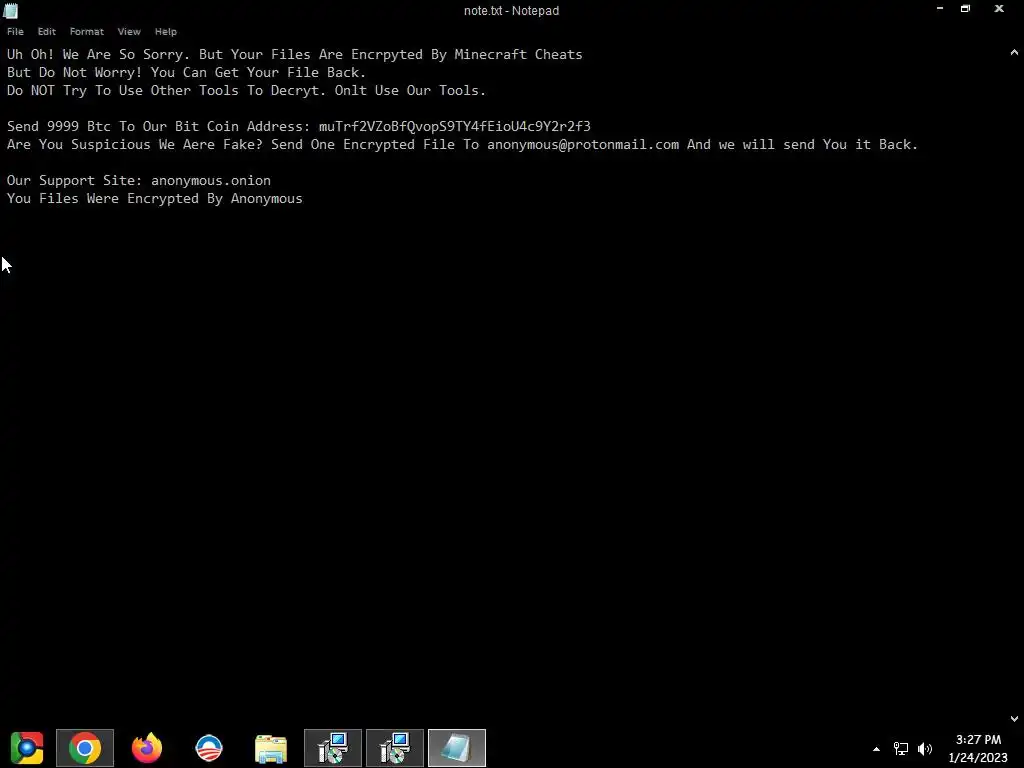Place cursor in 'But Do Not Worry!' line
This screenshot has width=1024, height=768.
[187, 72]
